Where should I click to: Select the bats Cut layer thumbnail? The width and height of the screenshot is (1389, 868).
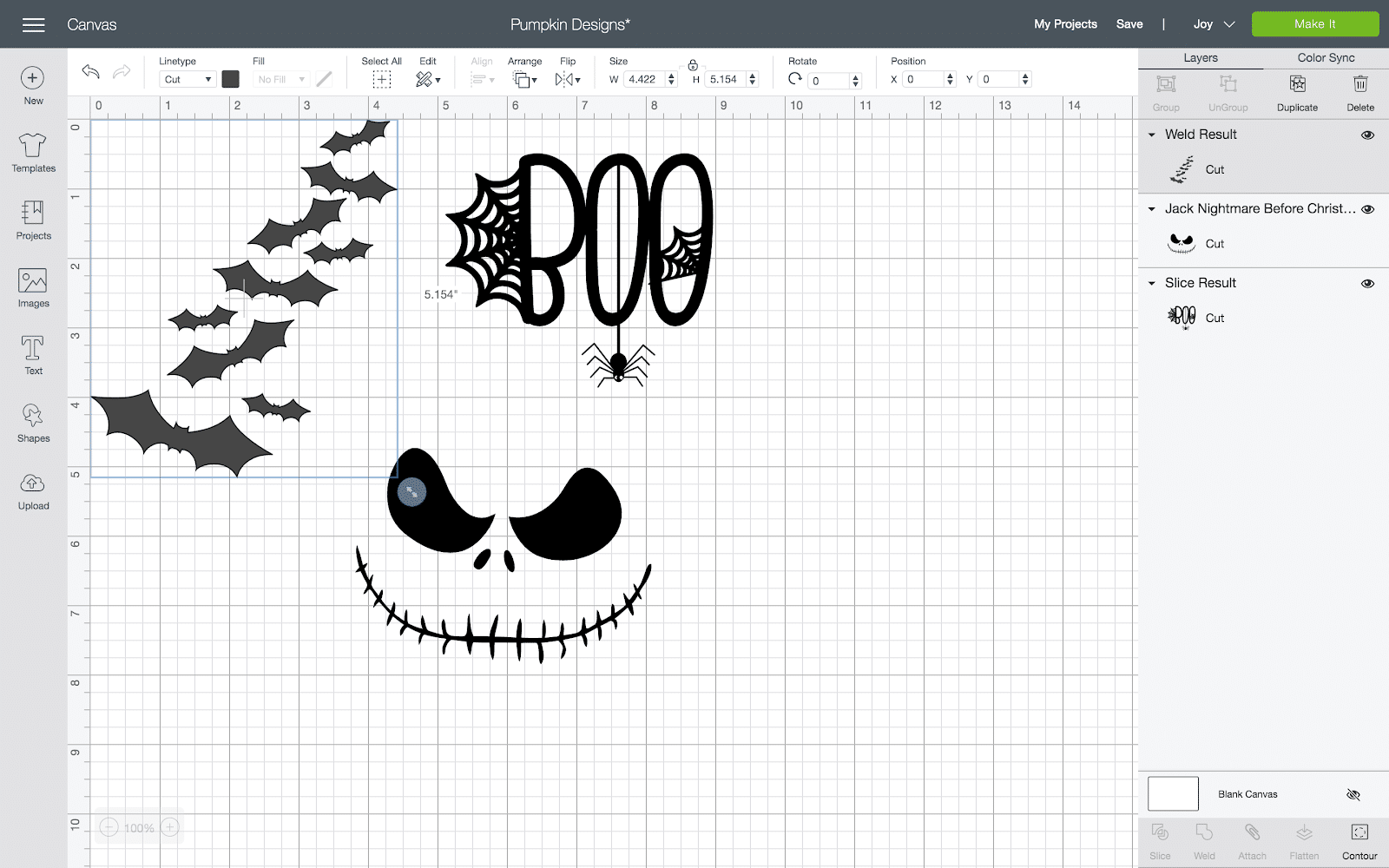[1182, 170]
